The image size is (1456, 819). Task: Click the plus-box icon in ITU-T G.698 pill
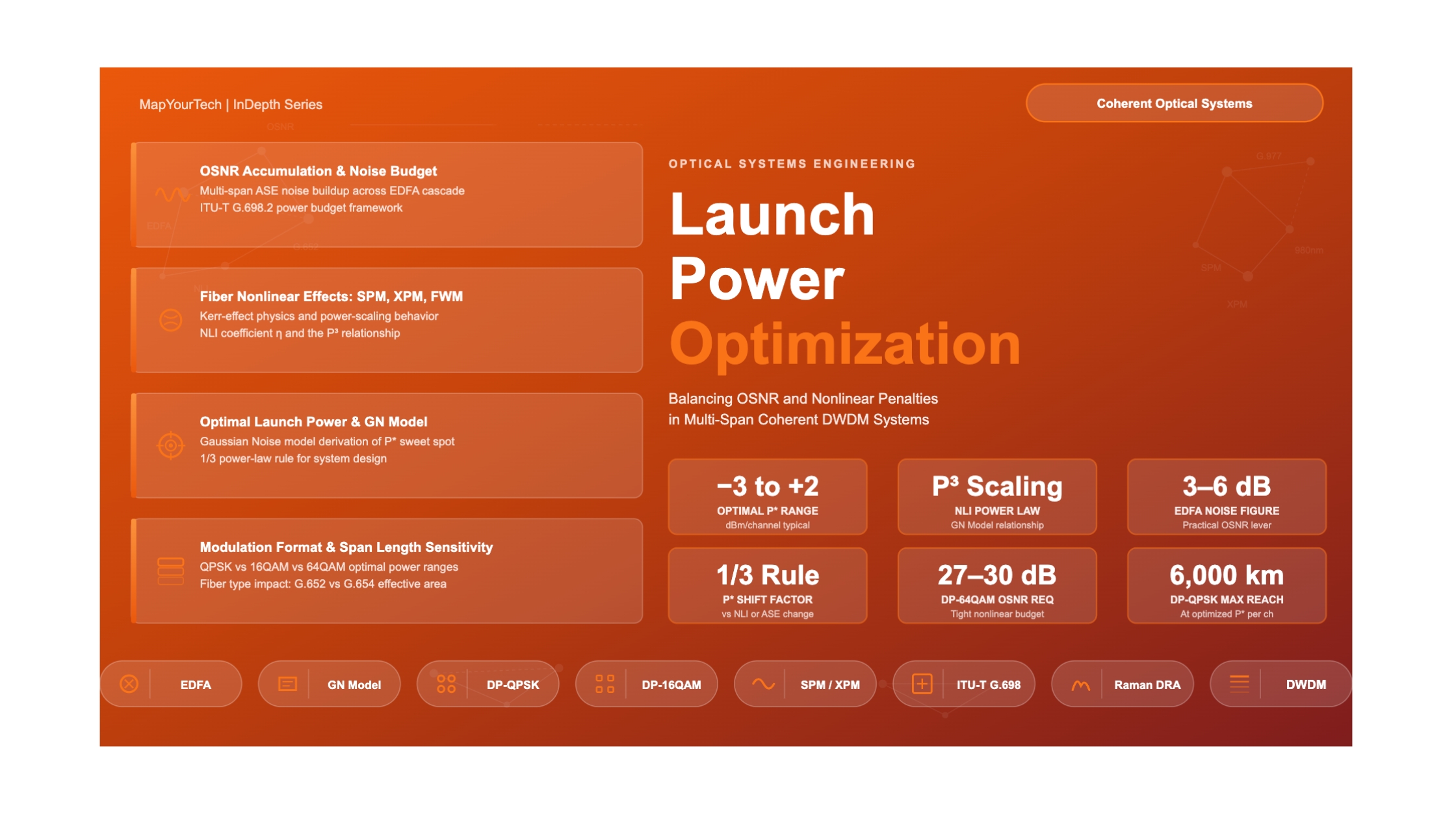[922, 684]
